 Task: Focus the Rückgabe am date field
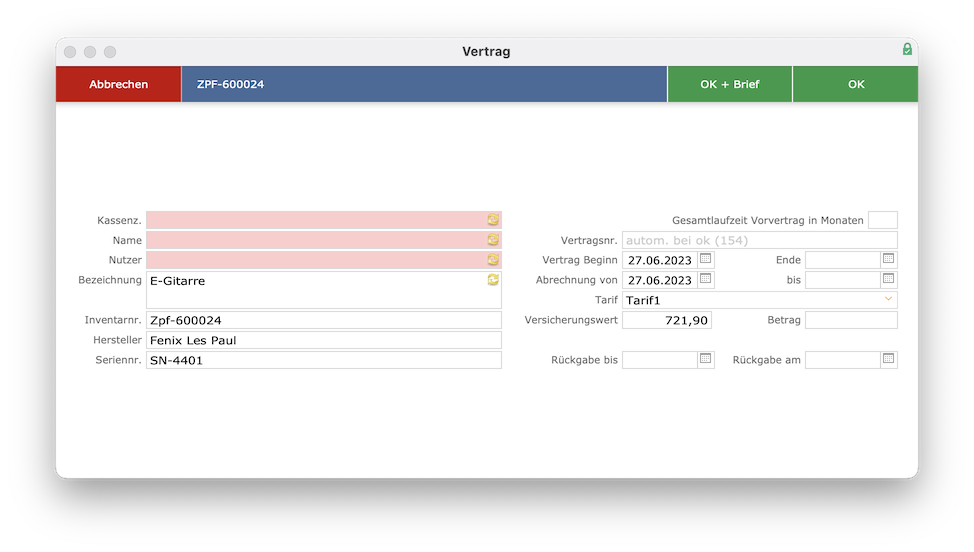click(842, 360)
